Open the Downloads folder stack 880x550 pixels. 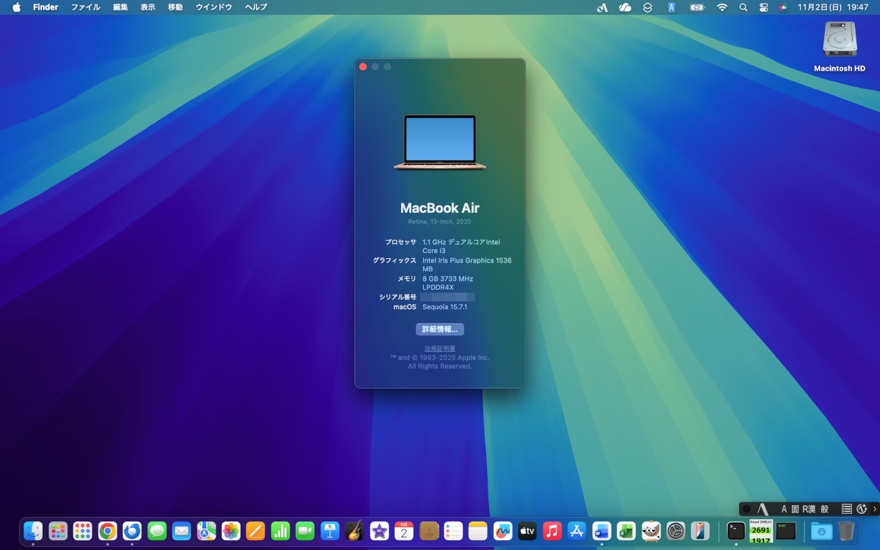pyautogui.click(x=821, y=531)
